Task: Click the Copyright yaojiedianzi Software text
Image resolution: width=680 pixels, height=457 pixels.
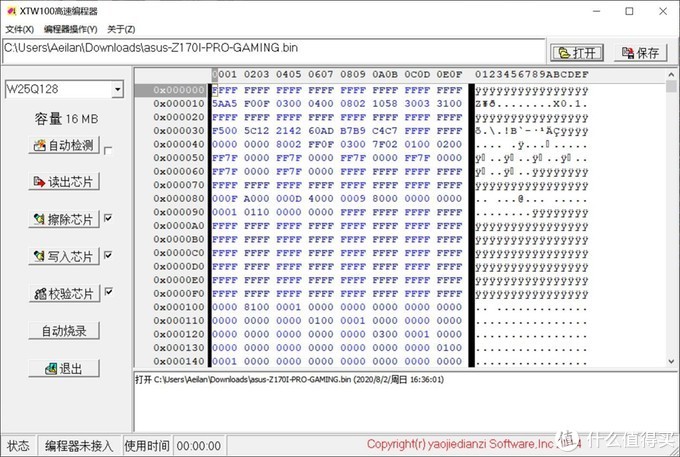Action: click(461, 444)
